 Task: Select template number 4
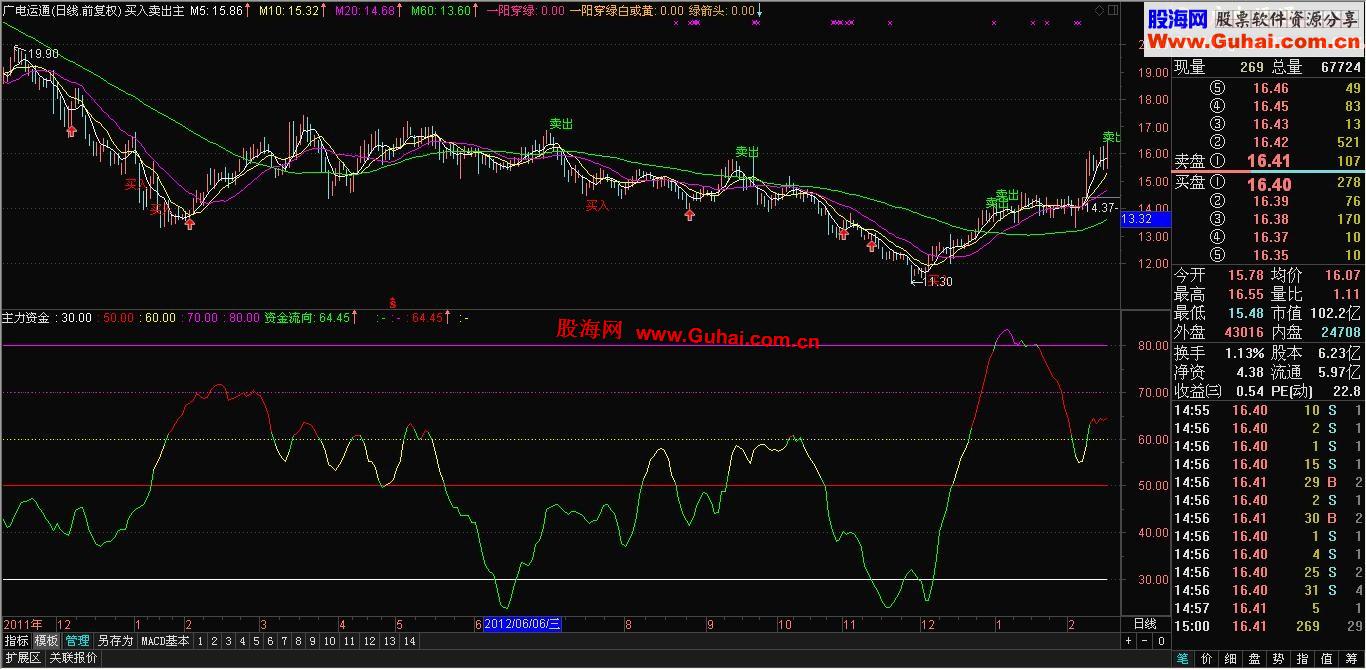click(242, 641)
